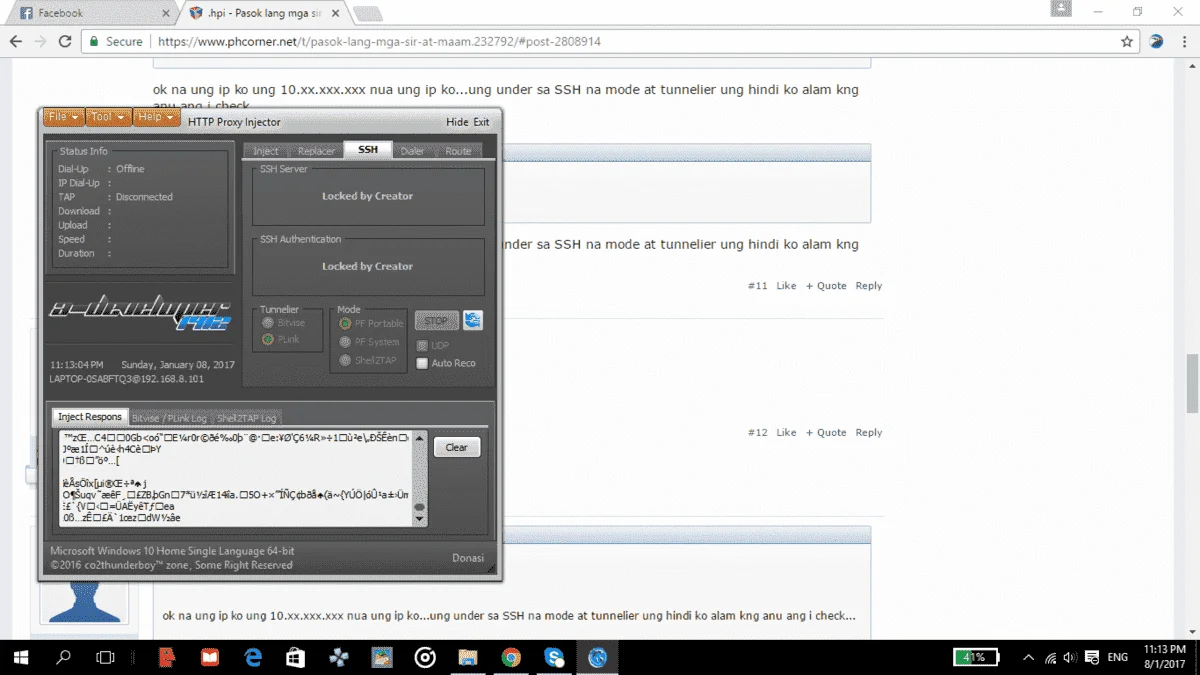This screenshot has height=675, width=1200.
Task: Click the STOP button
Action: (436, 321)
